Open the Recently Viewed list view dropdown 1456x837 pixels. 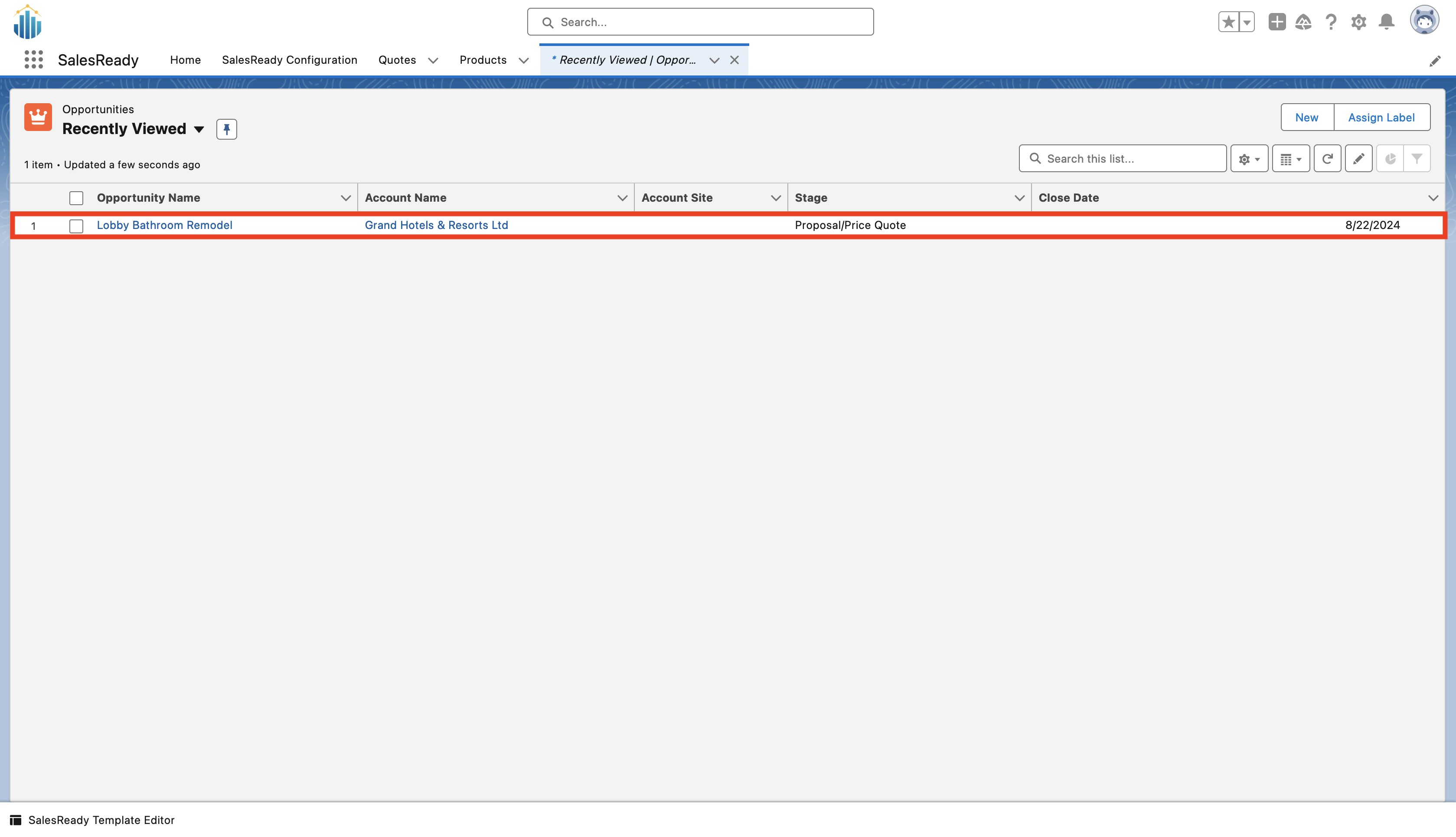(199, 129)
